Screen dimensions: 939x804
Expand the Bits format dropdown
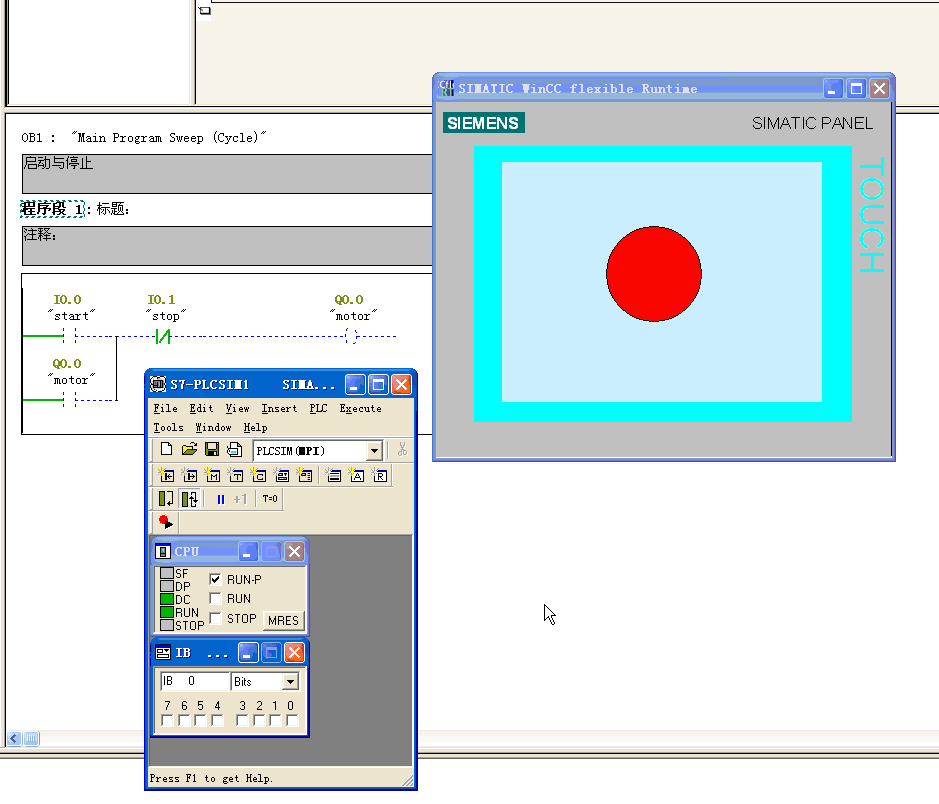coord(290,682)
